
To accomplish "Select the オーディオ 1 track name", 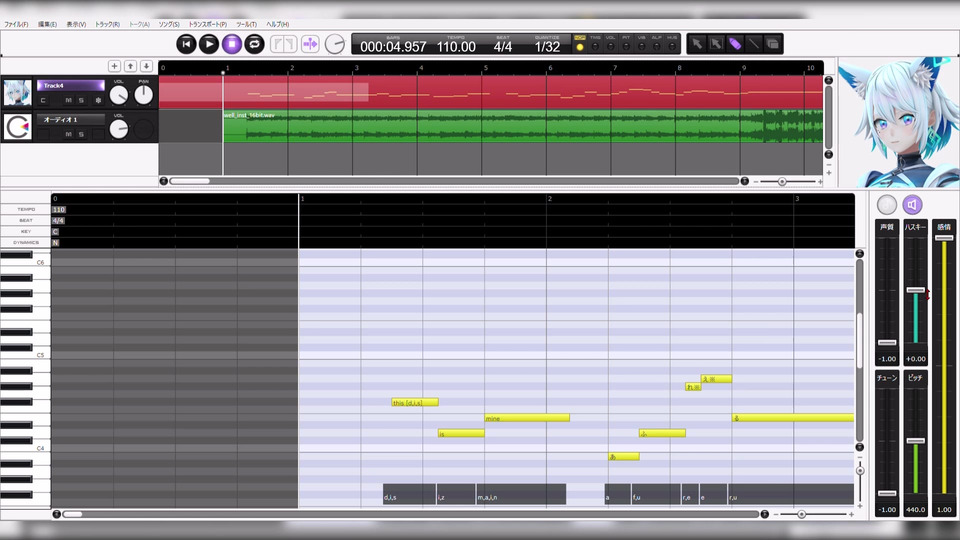I will [70, 119].
